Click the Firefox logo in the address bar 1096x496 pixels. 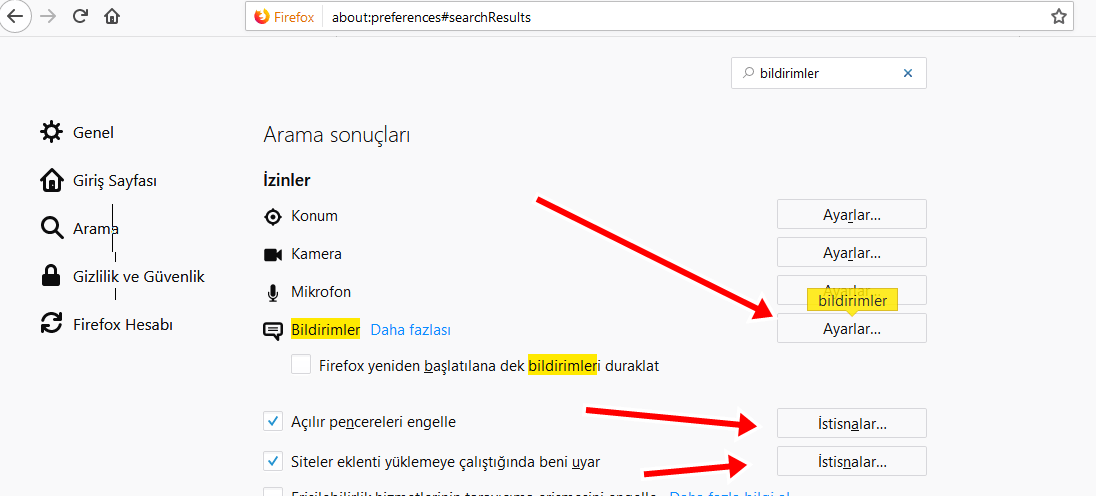click(262, 17)
